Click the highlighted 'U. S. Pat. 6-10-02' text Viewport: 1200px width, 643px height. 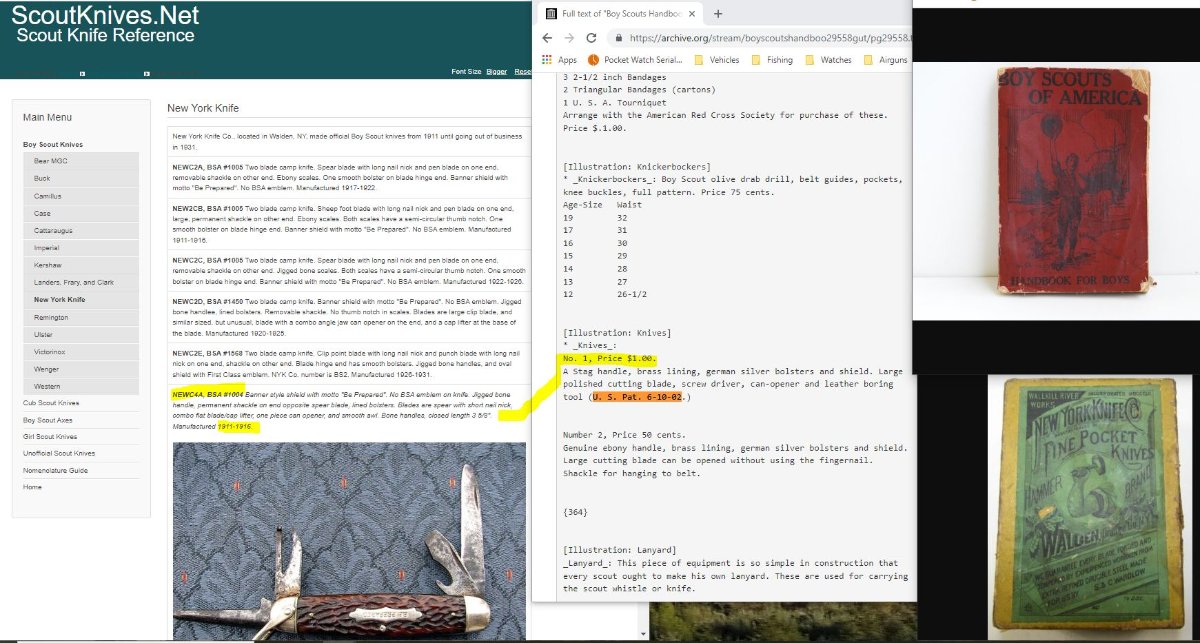[638, 397]
